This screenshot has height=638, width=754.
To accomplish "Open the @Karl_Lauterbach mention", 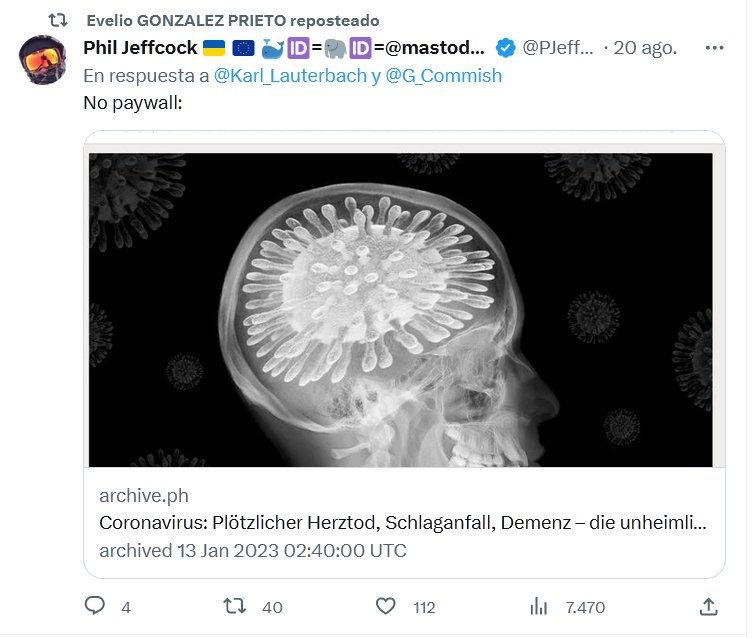I will click(290, 75).
